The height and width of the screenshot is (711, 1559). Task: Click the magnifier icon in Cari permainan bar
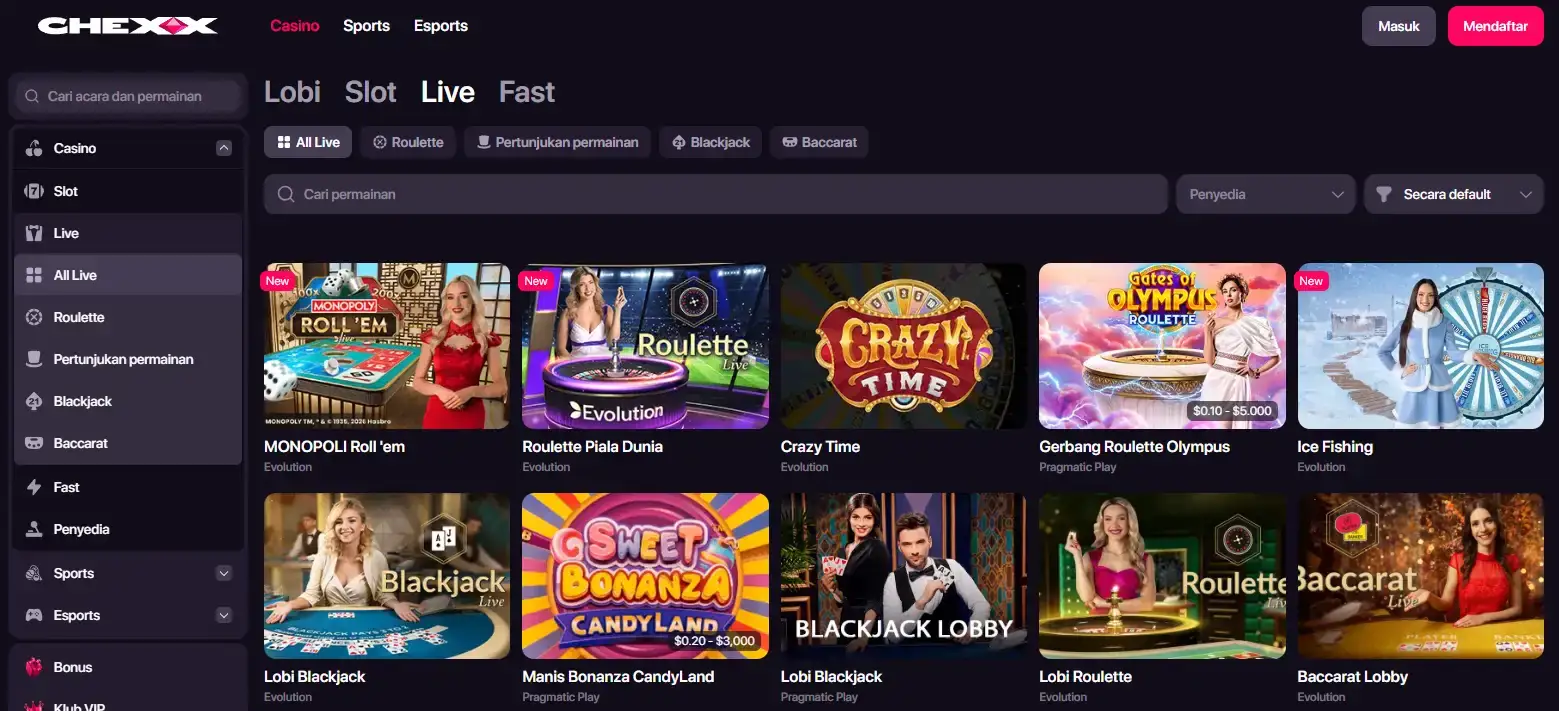[286, 194]
